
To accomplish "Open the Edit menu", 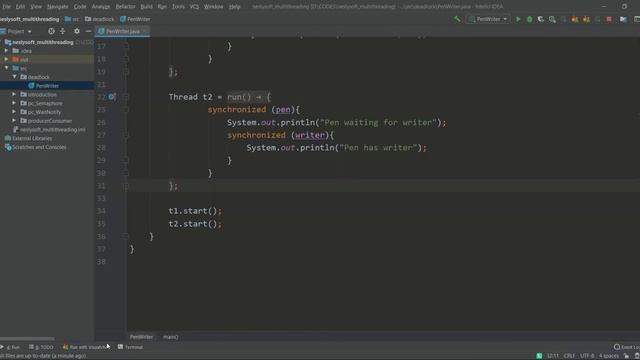I will click(20, 7).
